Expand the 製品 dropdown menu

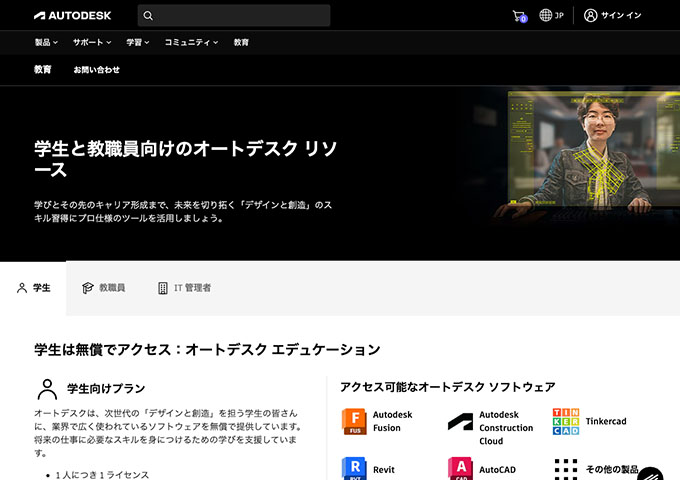click(46, 42)
